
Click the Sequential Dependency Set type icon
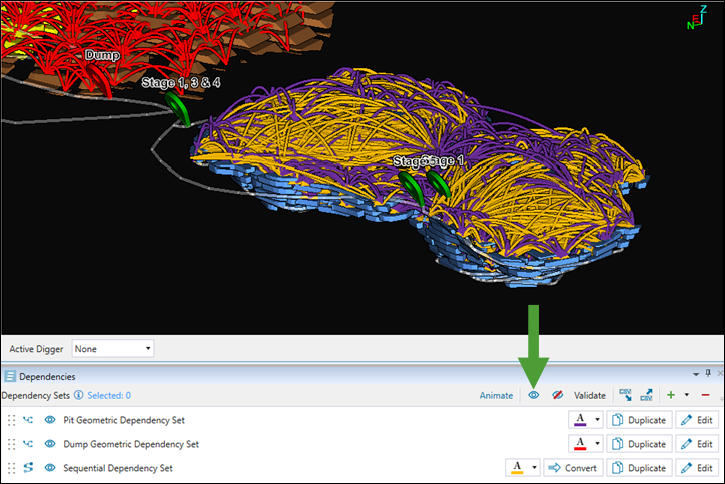coord(28,467)
